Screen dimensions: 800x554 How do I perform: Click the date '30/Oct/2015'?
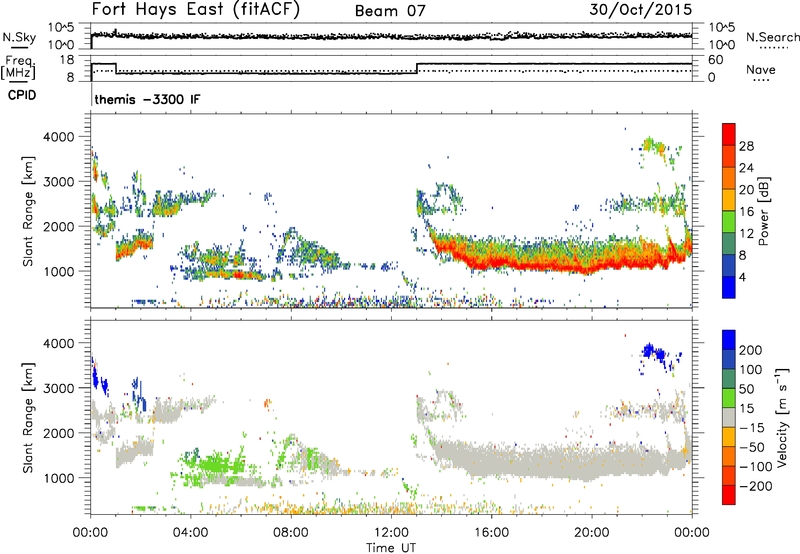tap(640, 9)
